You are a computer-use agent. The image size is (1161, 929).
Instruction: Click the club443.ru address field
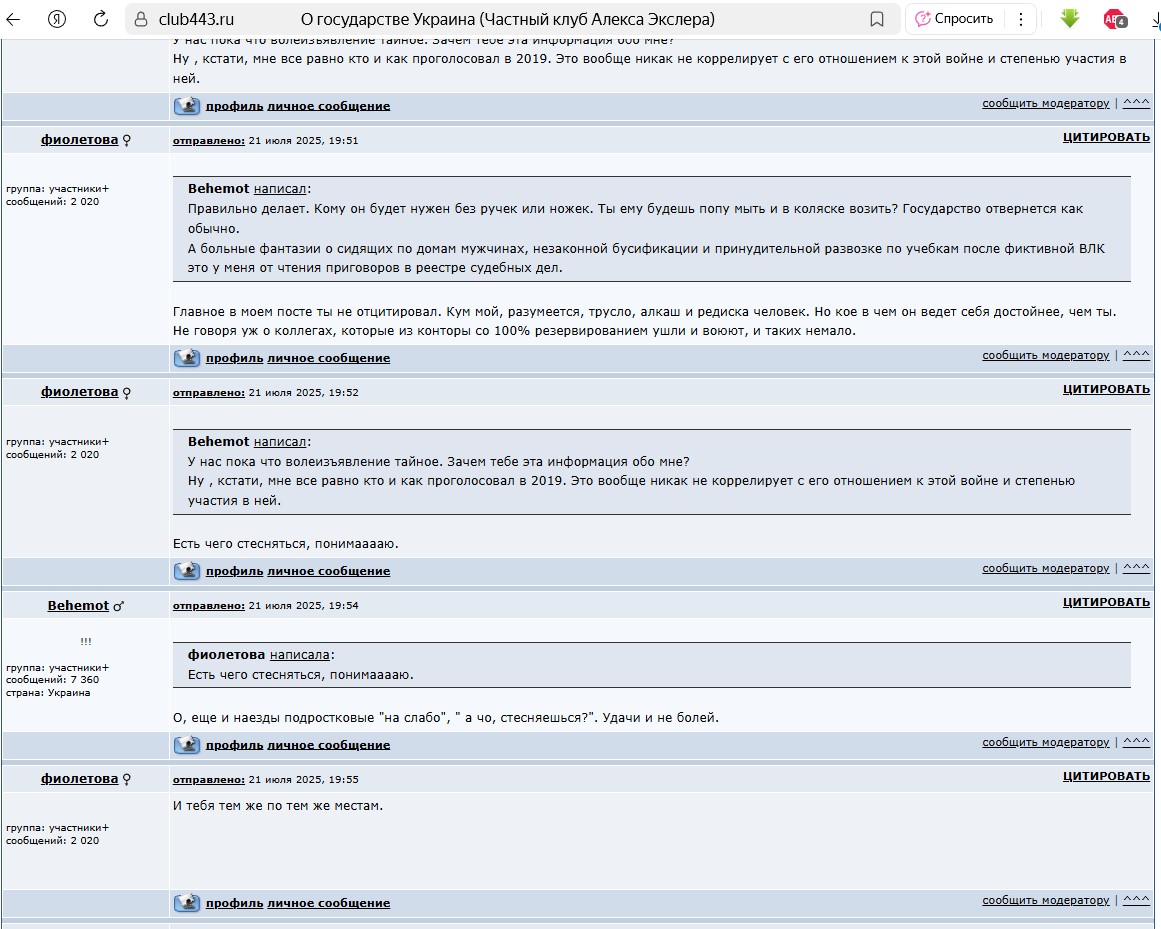196,19
